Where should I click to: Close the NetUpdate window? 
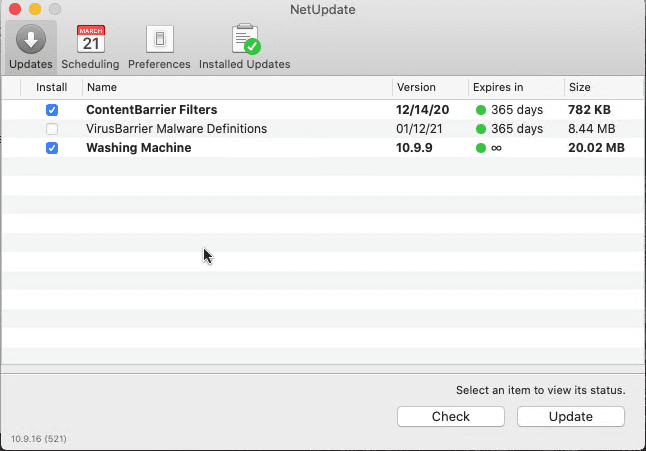click(15, 9)
